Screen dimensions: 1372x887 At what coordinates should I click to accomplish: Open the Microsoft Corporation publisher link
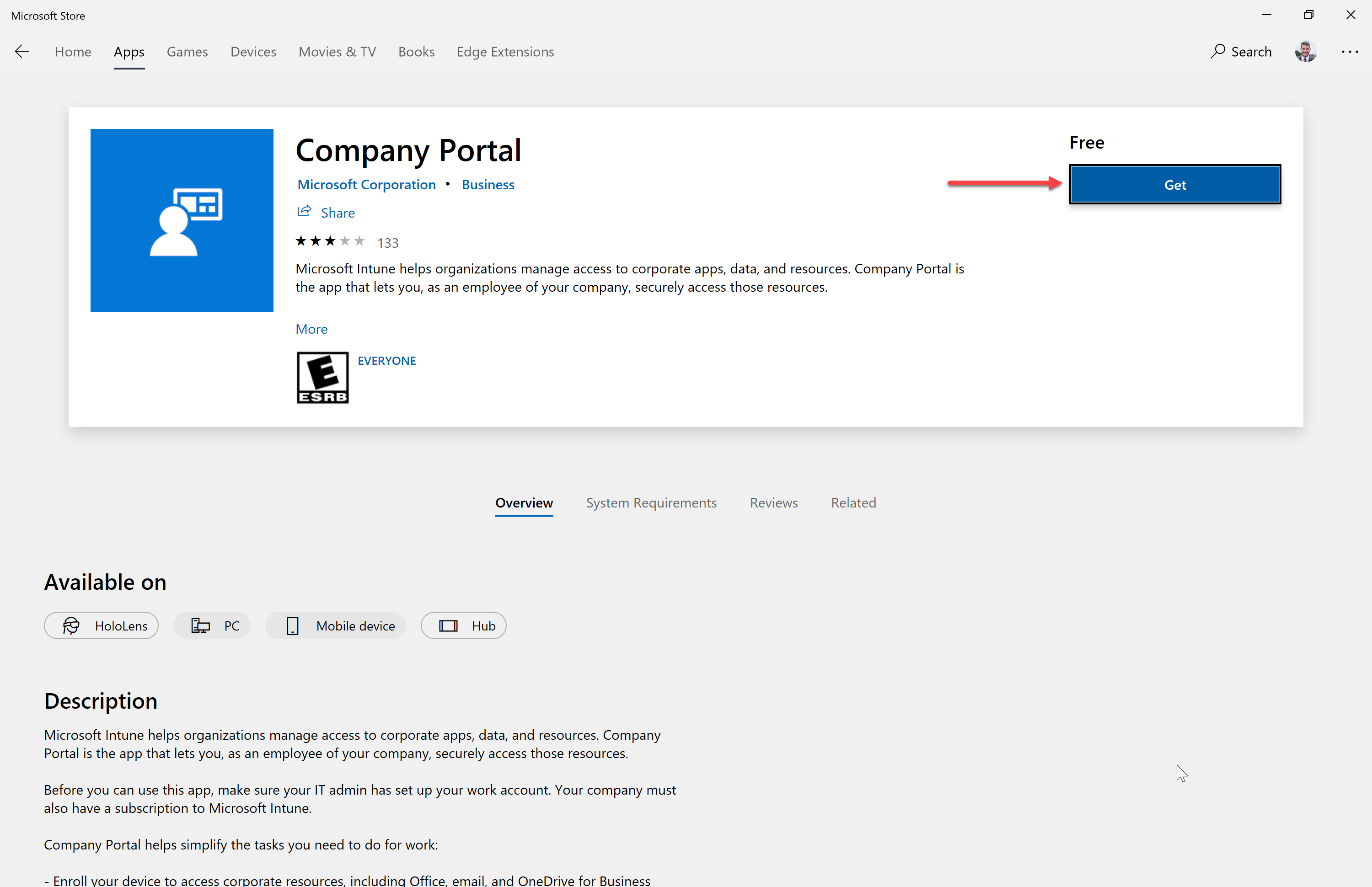tap(366, 184)
